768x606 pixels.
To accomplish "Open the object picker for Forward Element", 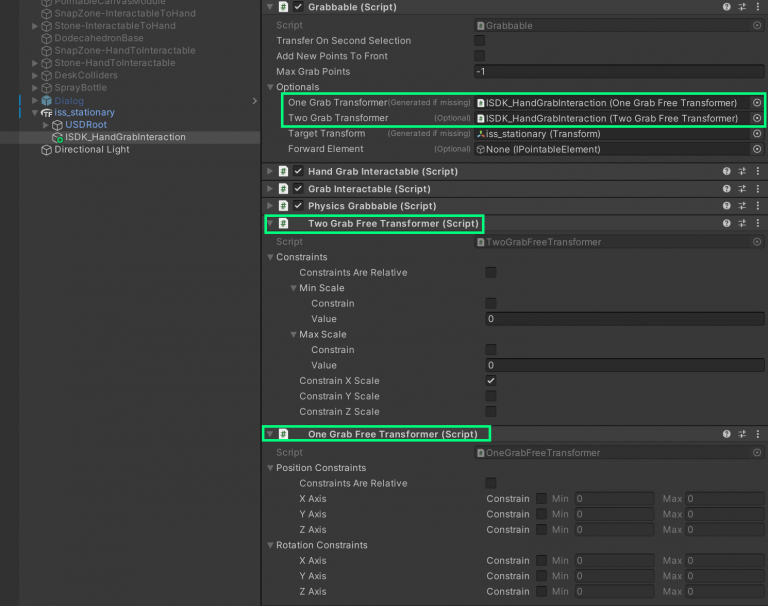I will (x=757, y=149).
